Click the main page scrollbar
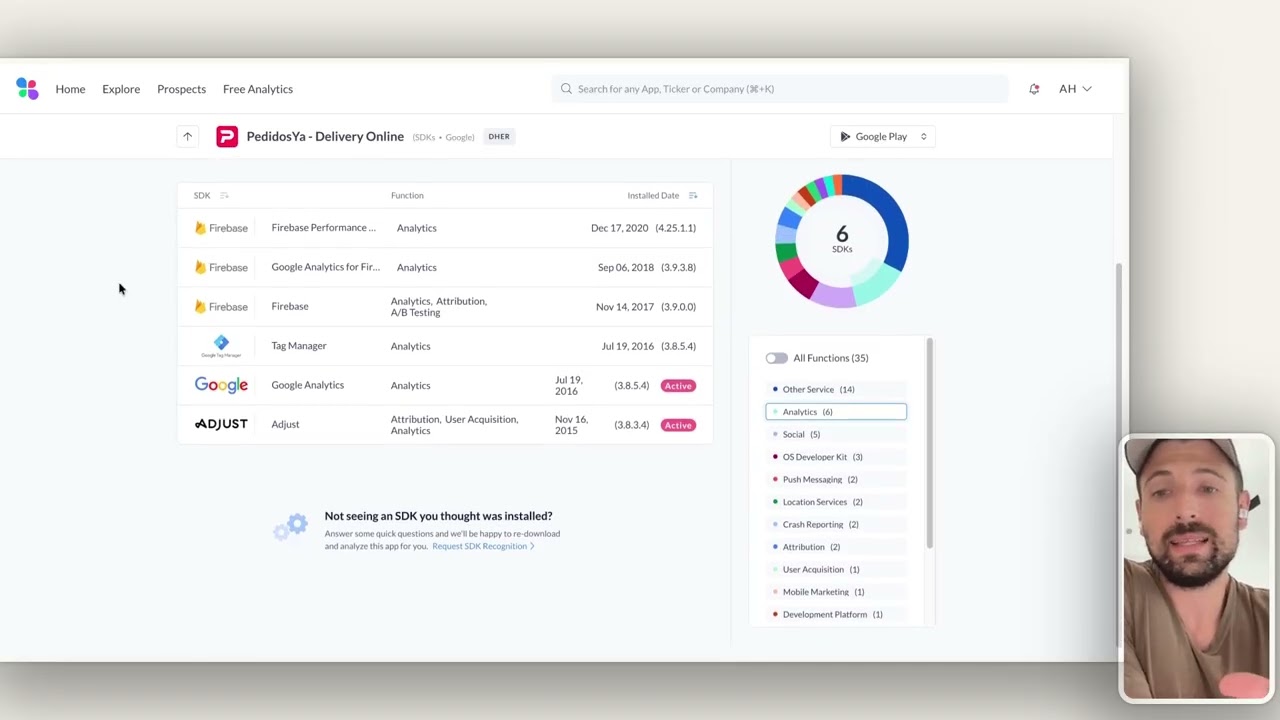1280x720 pixels. tap(1119, 453)
